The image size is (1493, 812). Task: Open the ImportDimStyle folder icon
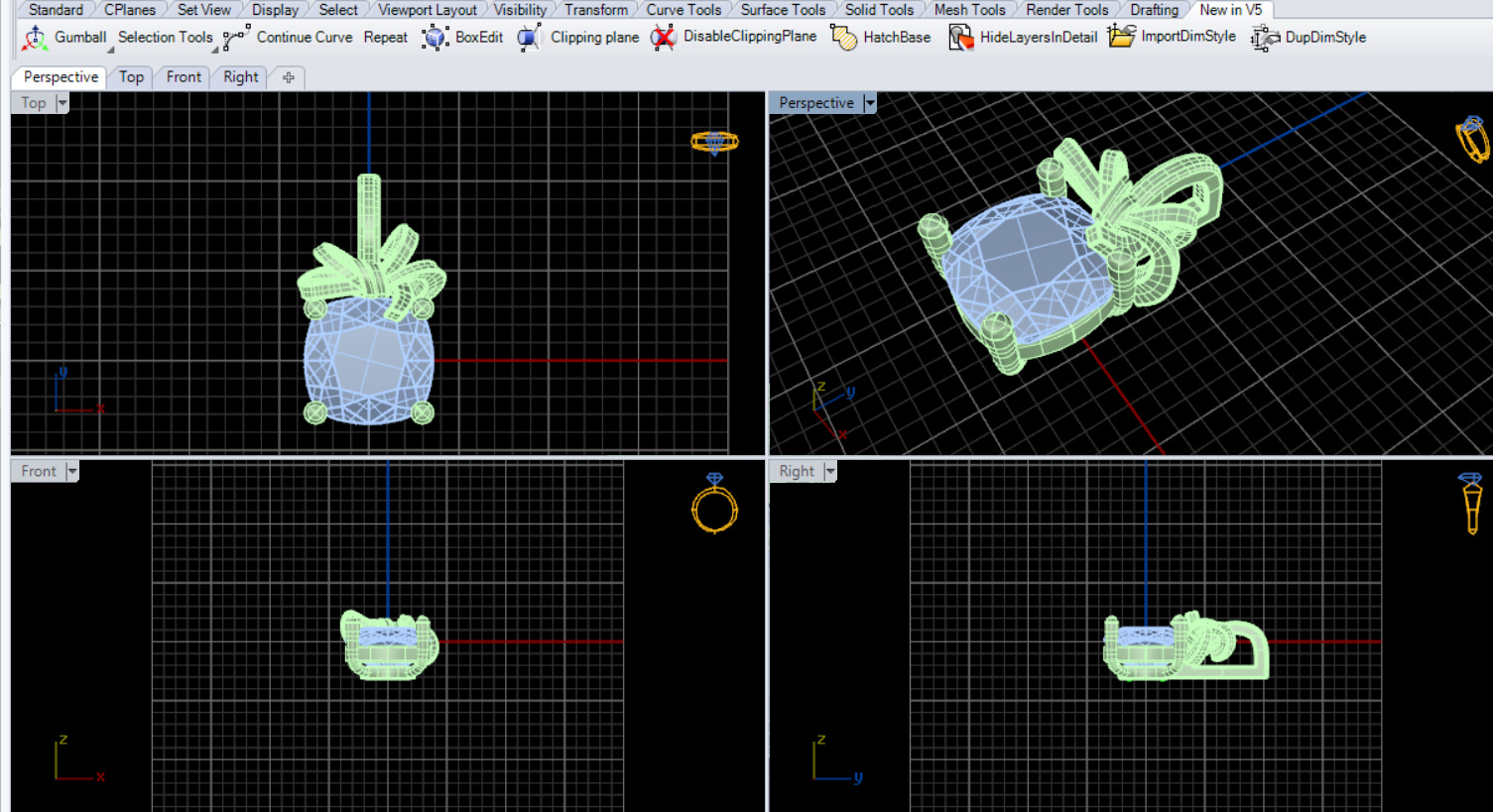[1121, 37]
